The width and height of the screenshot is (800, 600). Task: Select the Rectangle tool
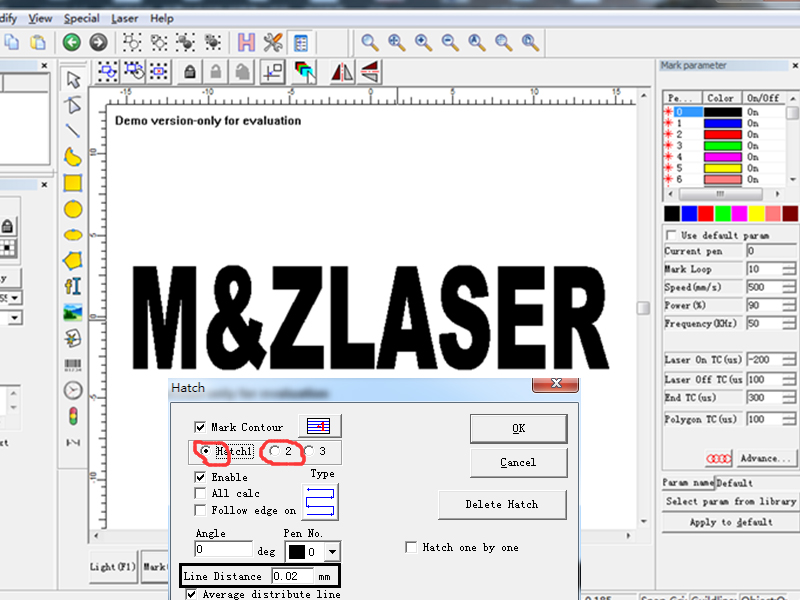73,183
